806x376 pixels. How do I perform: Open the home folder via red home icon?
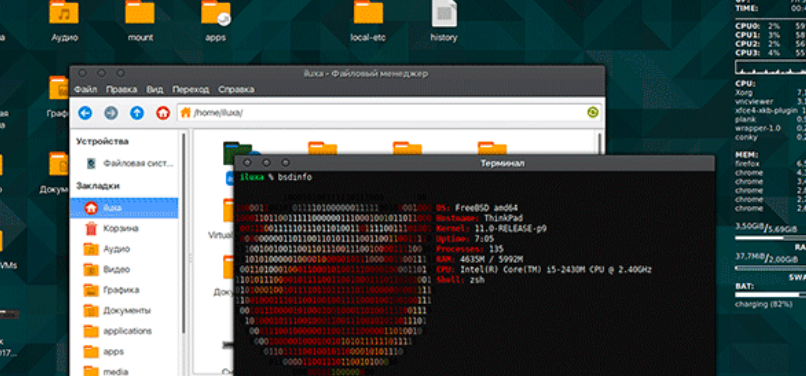pyautogui.click(x=163, y=113)
